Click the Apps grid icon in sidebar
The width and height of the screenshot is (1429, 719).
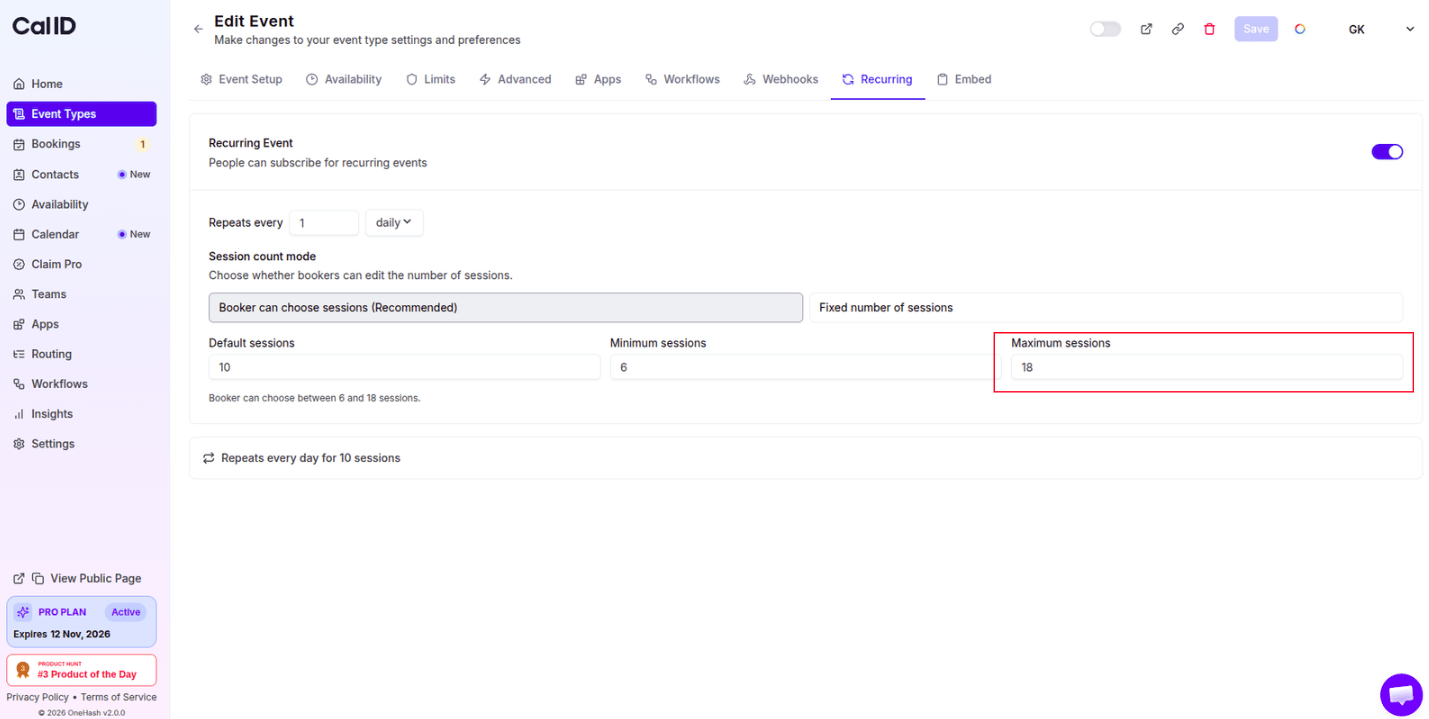[x=19, y=324]
